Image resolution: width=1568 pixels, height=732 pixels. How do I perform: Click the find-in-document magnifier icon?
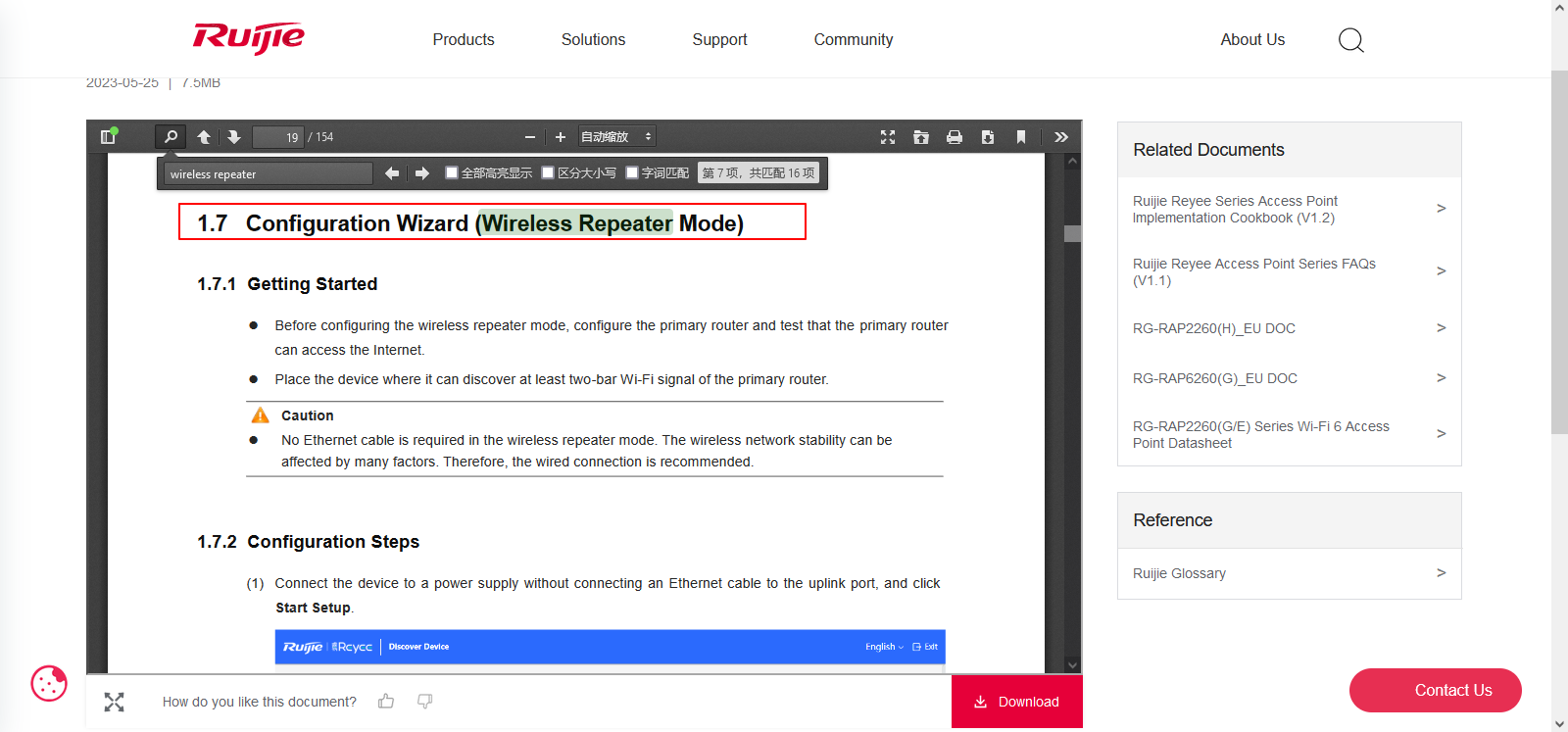coord(171,137)
